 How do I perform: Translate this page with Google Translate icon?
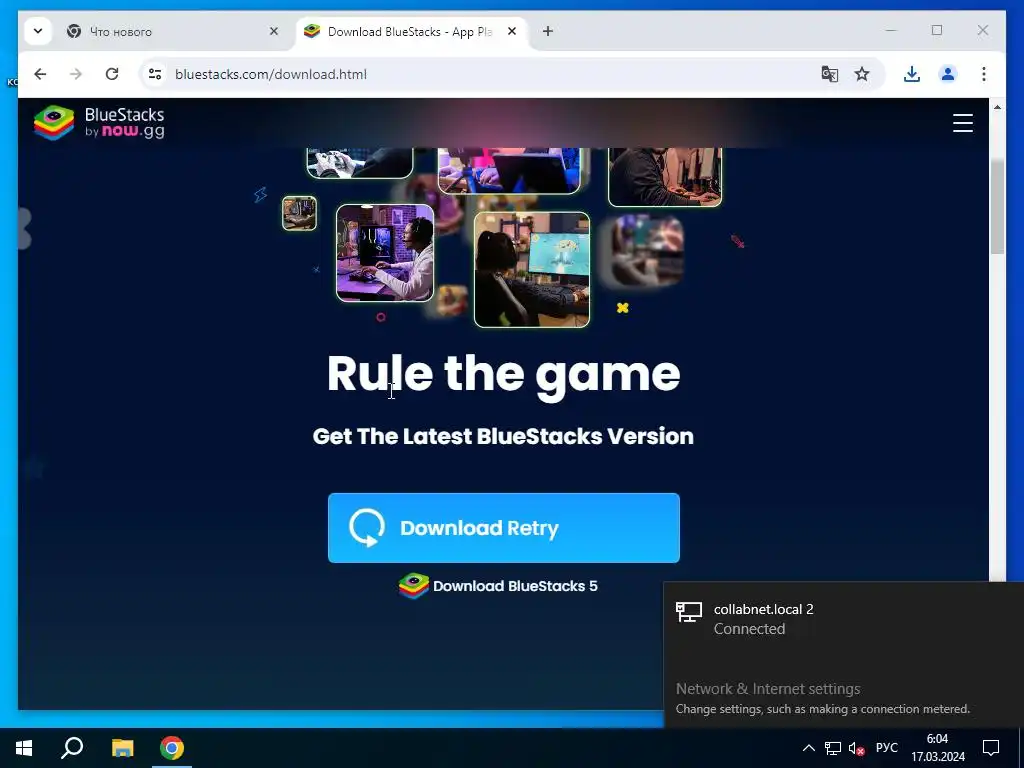point(829,74)
